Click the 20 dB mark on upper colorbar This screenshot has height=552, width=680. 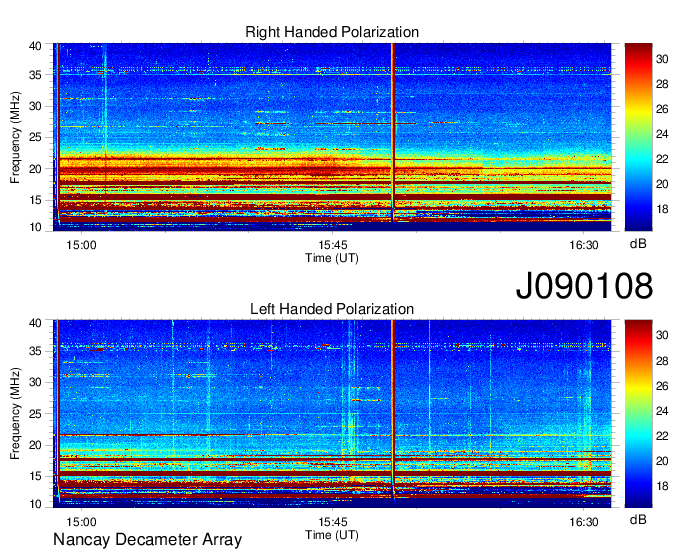pos(662,184)
